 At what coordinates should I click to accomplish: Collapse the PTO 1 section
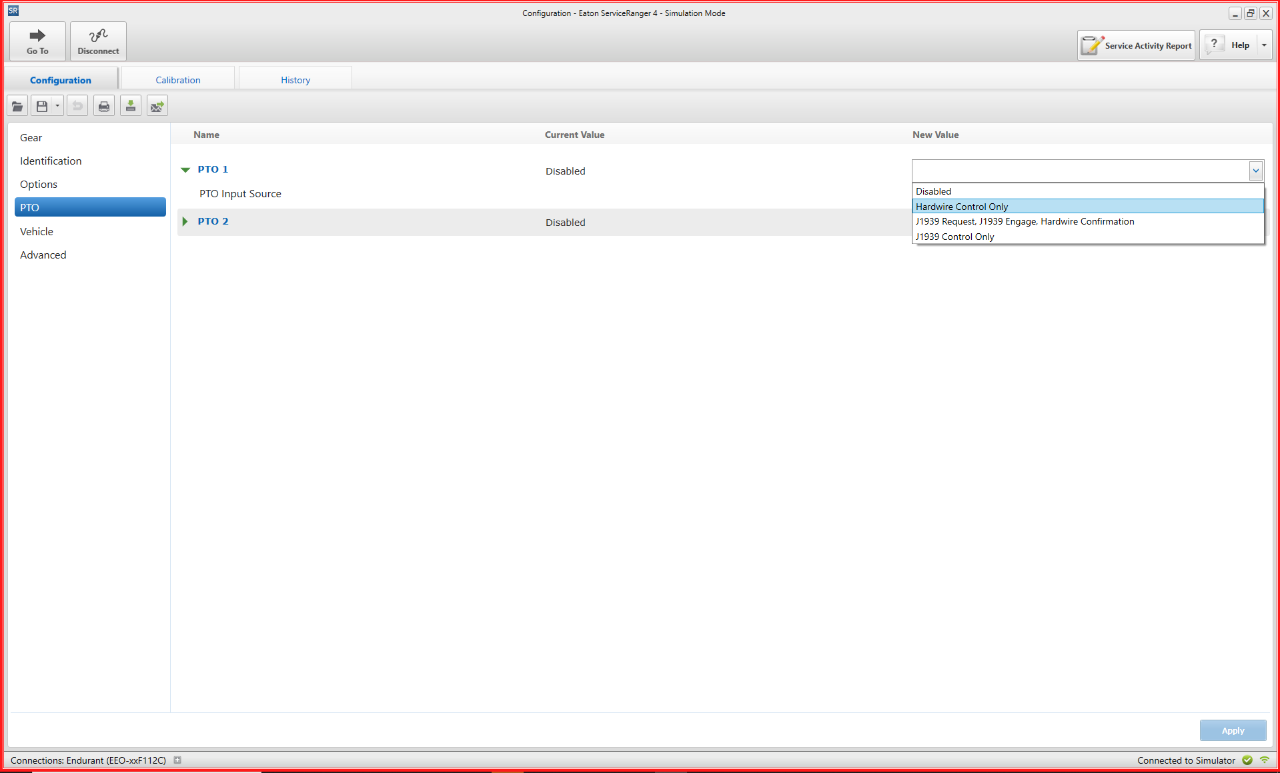pyautogui.click(x=185, y=170)
